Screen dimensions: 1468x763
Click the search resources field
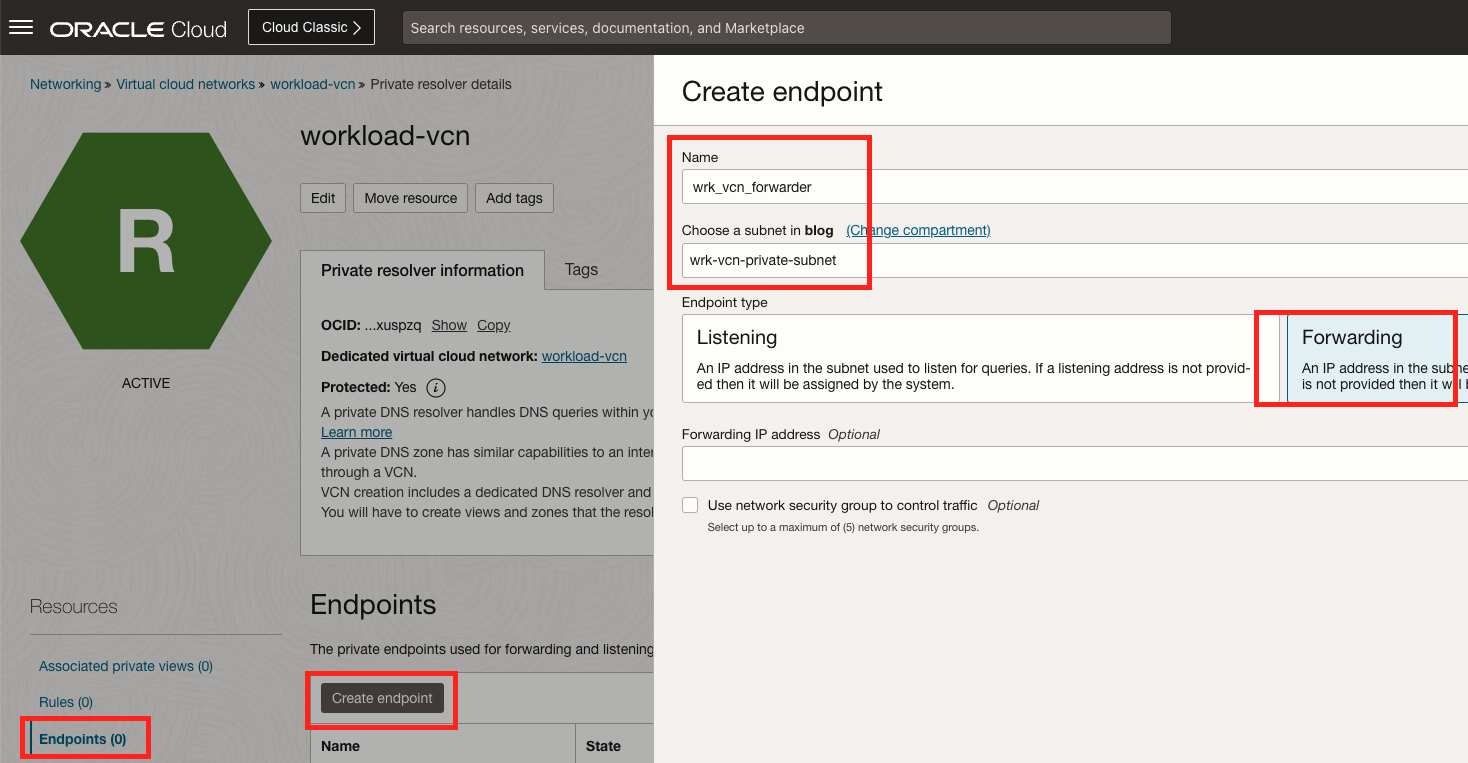coord(786,28)
